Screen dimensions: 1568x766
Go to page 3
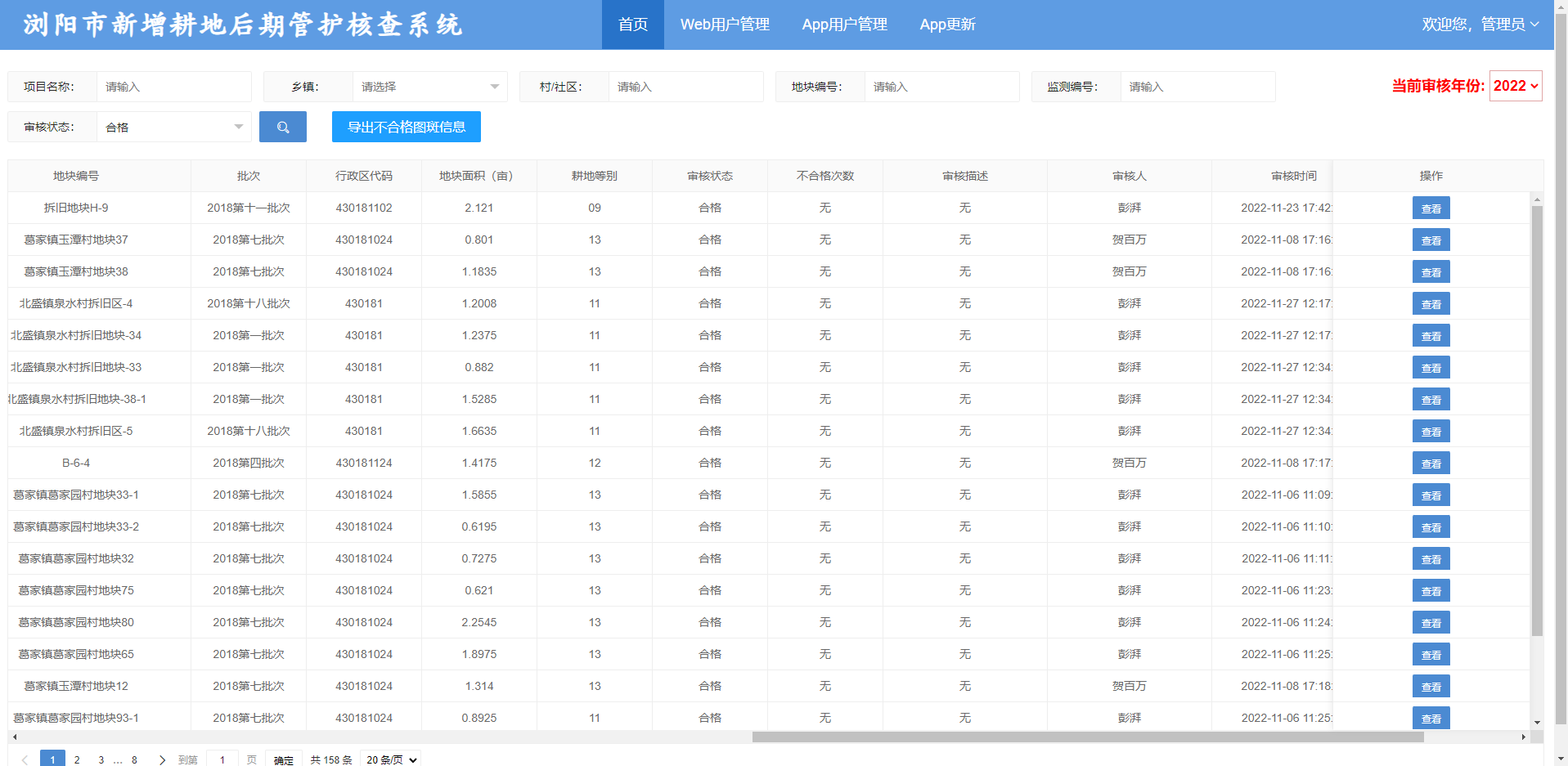click(101, 759)
